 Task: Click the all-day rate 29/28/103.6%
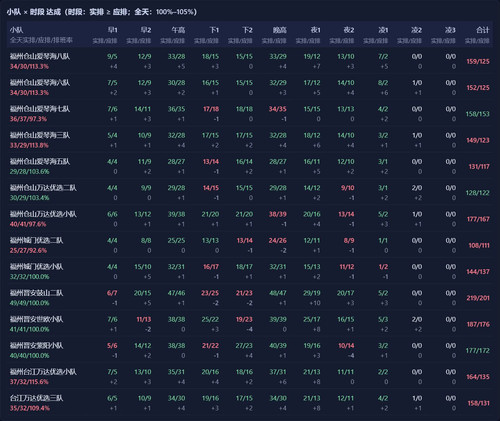[x=30, y=172]
